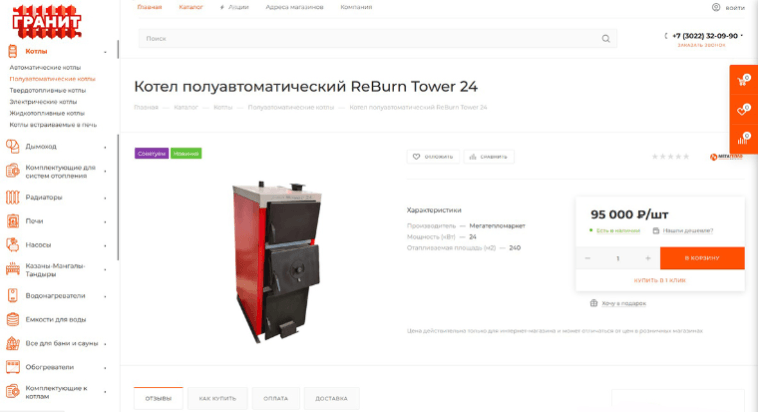This screenshot has width=758, height=413.
Task: Open the floating favorites heart icon
Action: pyautogui.click(x=743, y=110)
